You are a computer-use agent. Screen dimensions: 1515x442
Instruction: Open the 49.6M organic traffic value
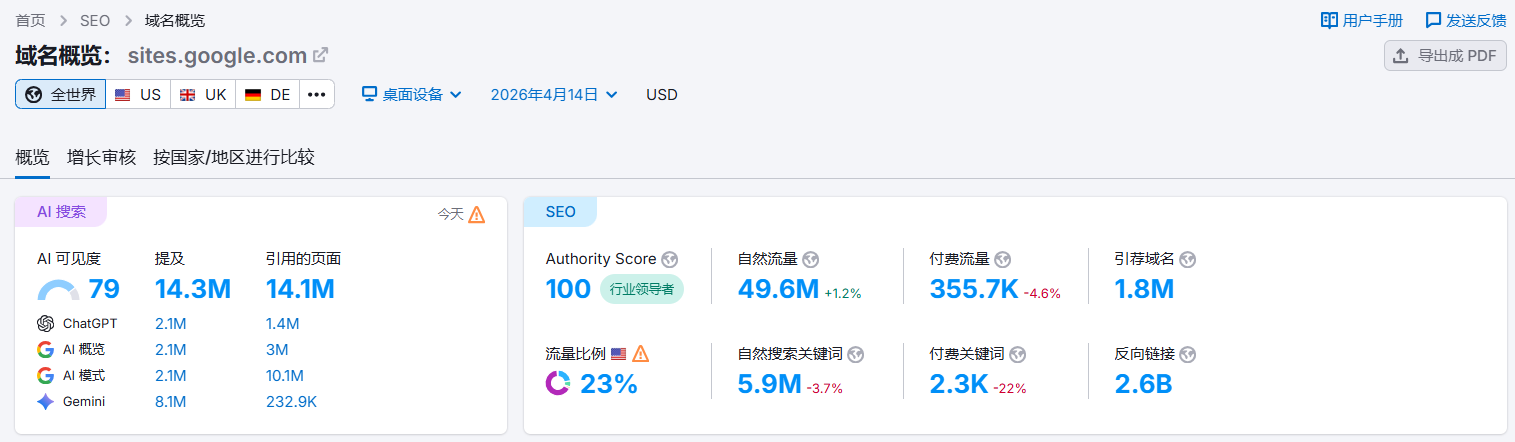pyautogui.click(x=779, y=289)
